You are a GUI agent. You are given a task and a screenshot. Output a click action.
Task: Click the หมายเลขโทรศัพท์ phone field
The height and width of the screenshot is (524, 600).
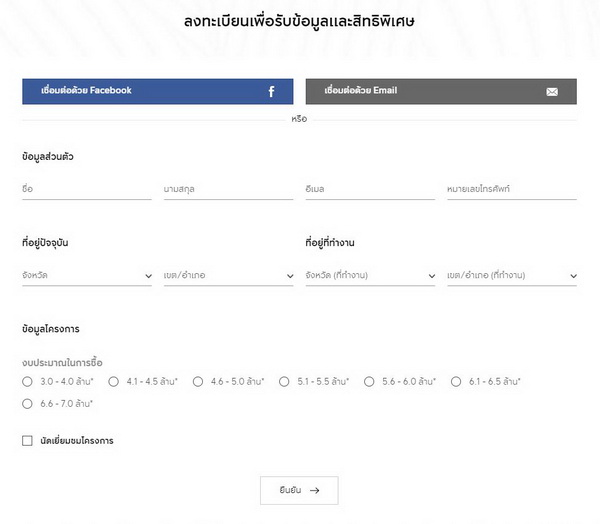[512, 188]
